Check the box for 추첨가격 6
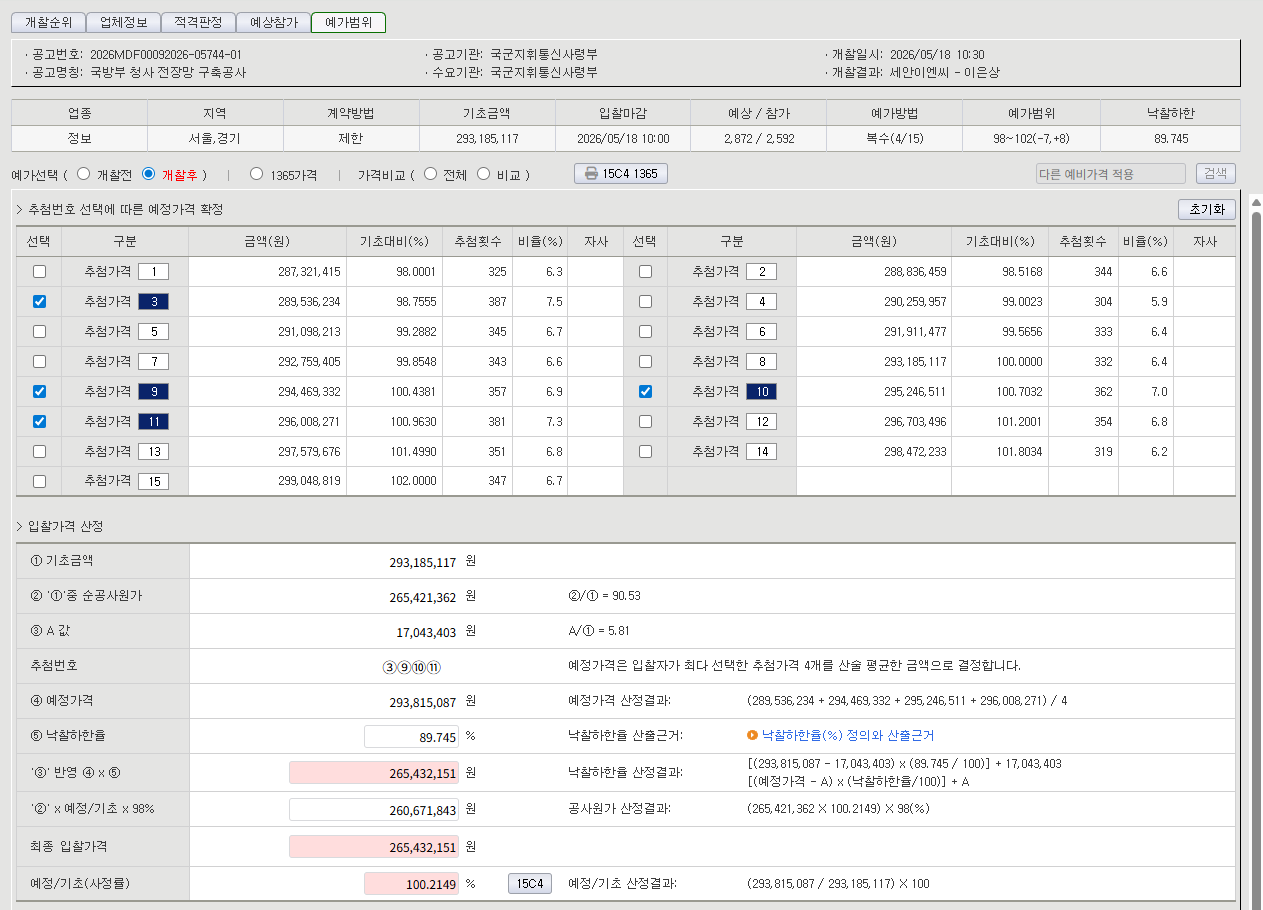This screenshot has width=1263, height=910. [645, 331]
